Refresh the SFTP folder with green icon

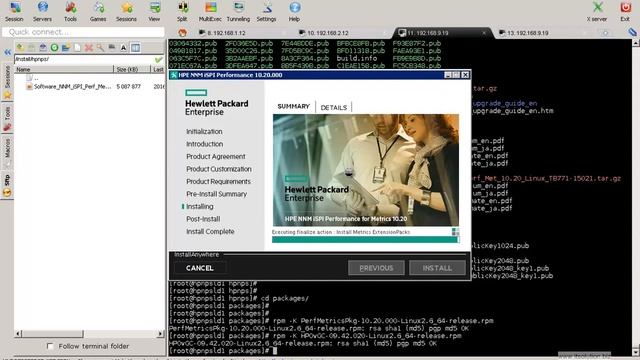pyautogui.click(x=54, y=48)
